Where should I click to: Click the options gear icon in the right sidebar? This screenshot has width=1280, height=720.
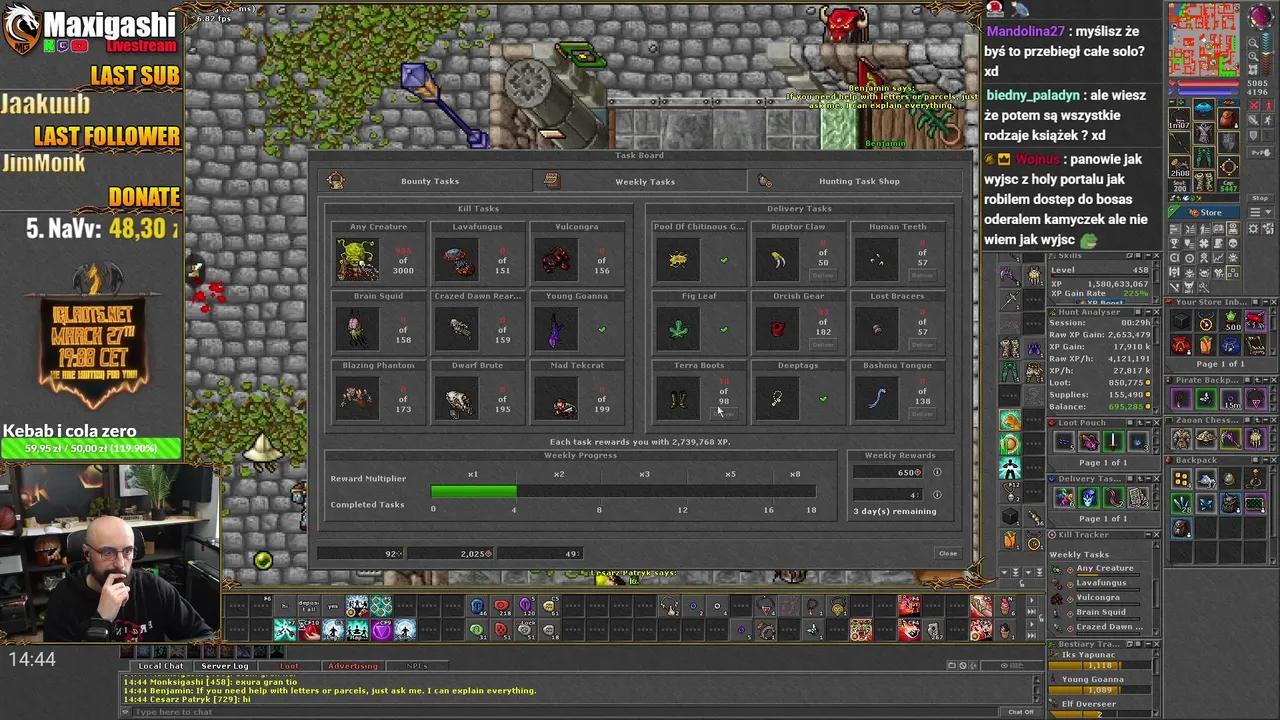(x=1252, y=227)
